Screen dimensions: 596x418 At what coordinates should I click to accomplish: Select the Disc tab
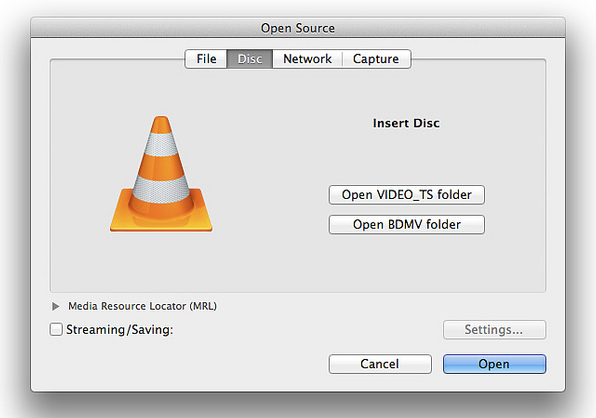click(250, 59)
